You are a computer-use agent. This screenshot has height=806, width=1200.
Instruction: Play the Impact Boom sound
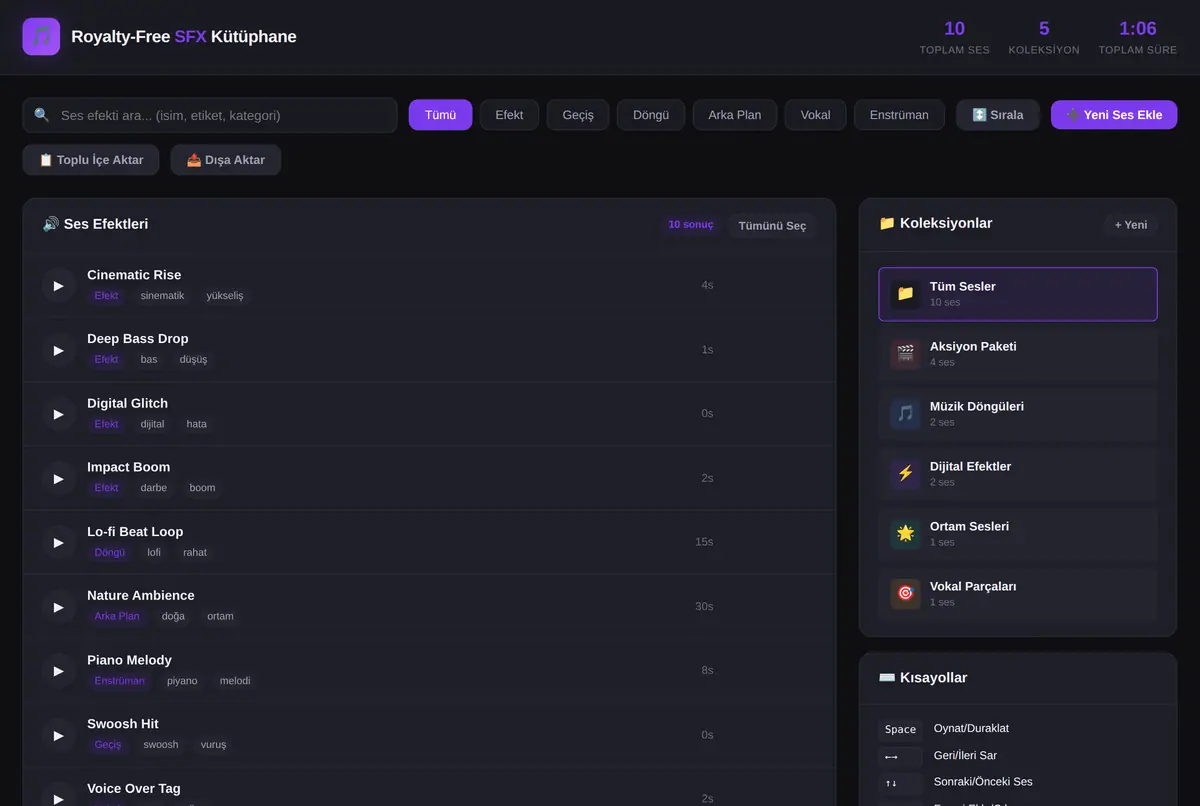pyautogui.click(x=59, y=478)
